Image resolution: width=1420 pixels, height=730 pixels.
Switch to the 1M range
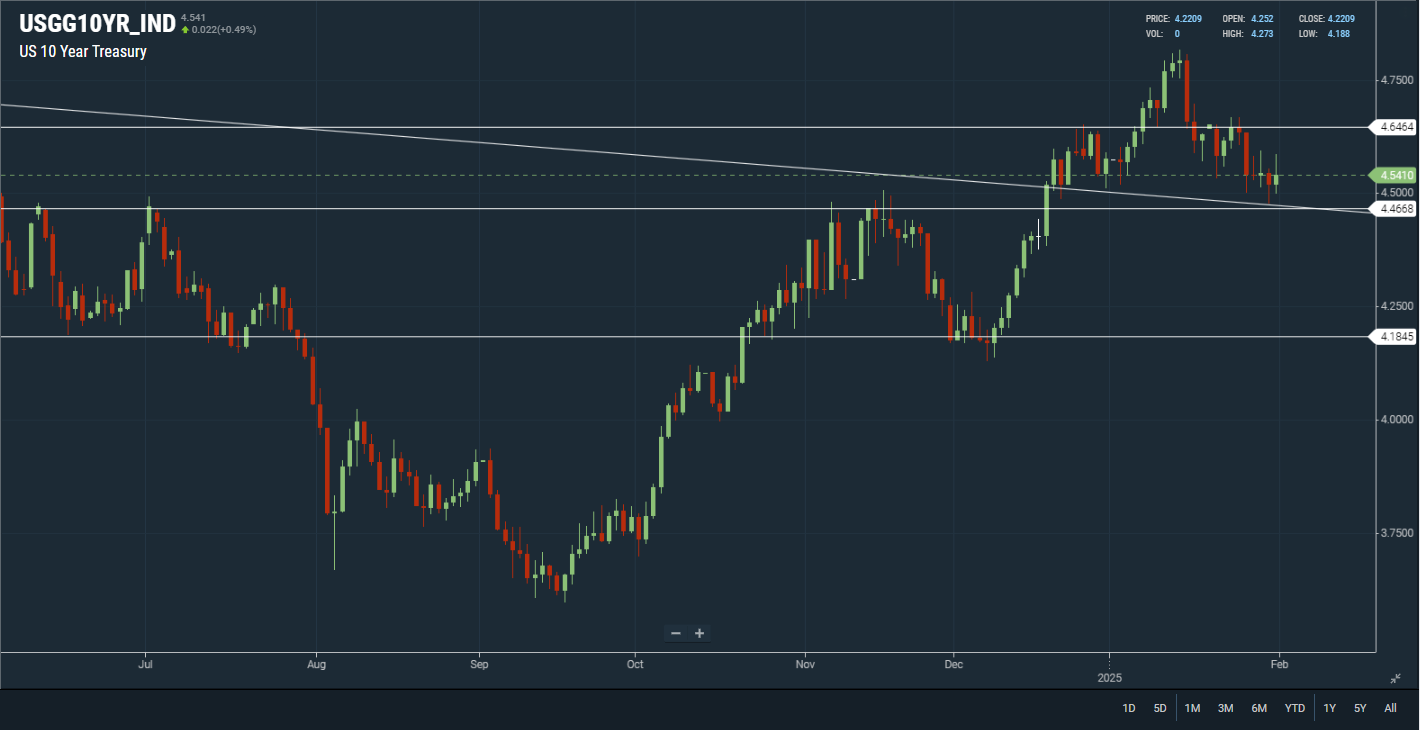[x=1192, y=708]
